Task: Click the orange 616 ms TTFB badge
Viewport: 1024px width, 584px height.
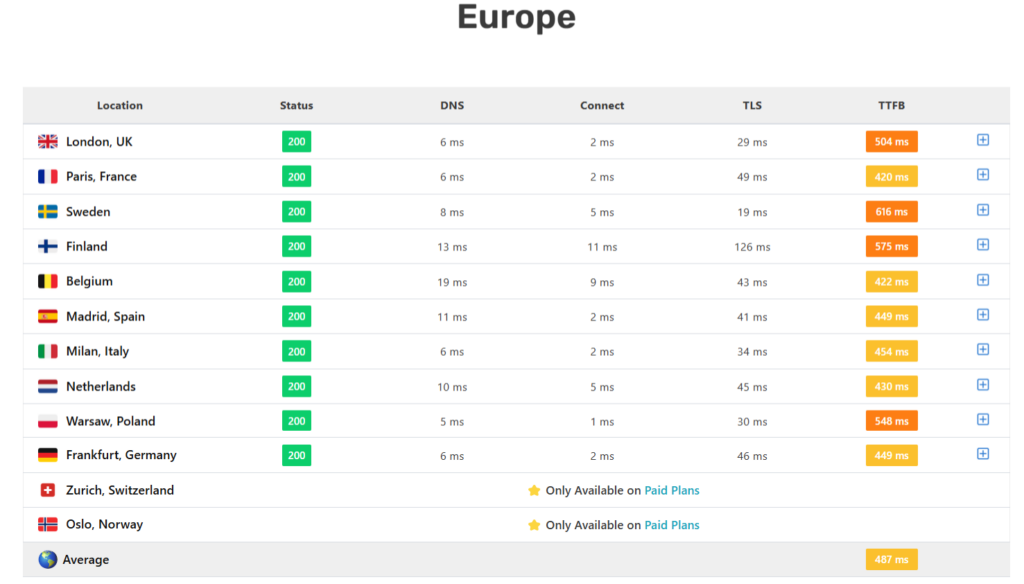Action: 891,211
